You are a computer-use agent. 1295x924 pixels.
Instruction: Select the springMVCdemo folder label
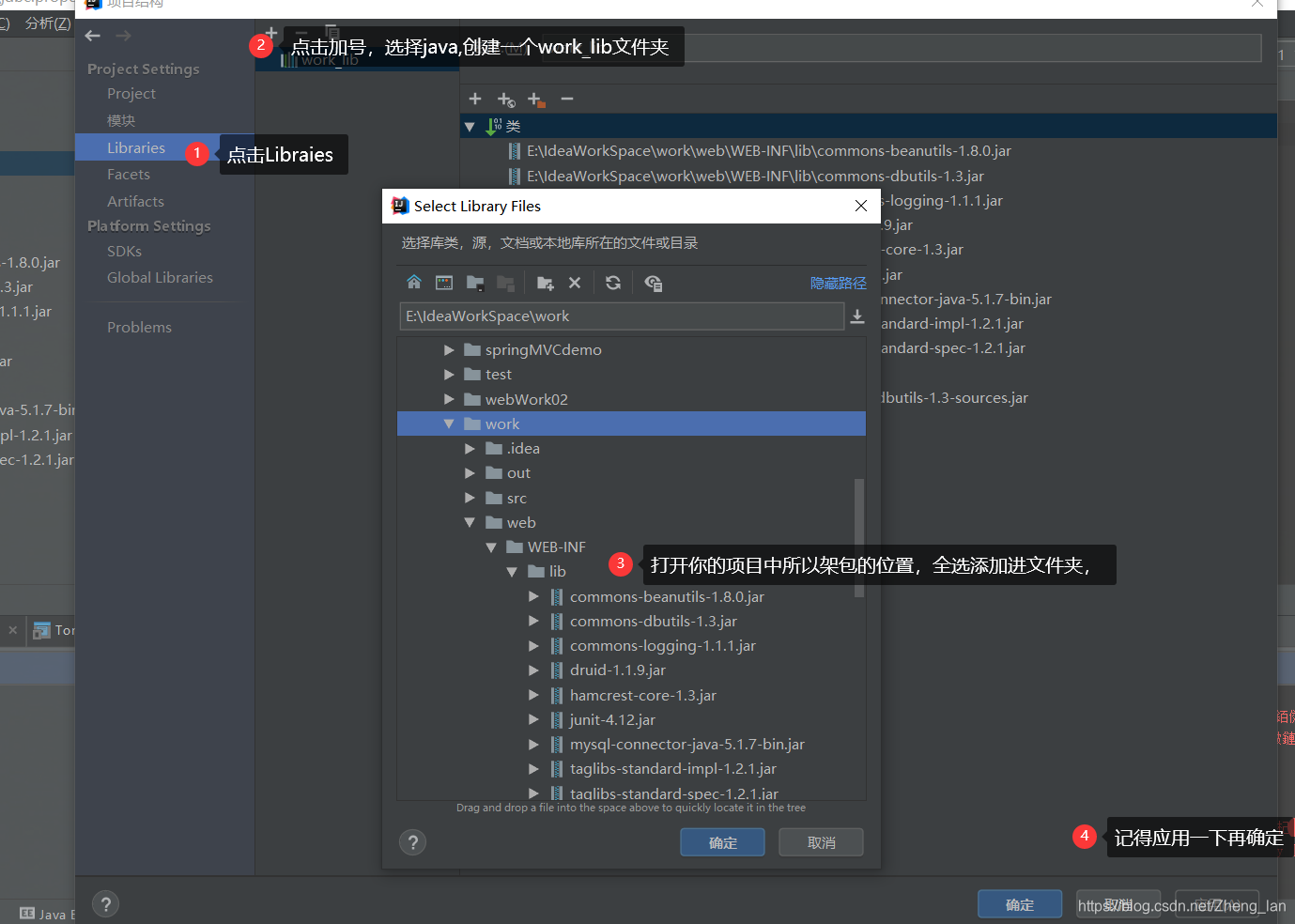pos(543,350)
